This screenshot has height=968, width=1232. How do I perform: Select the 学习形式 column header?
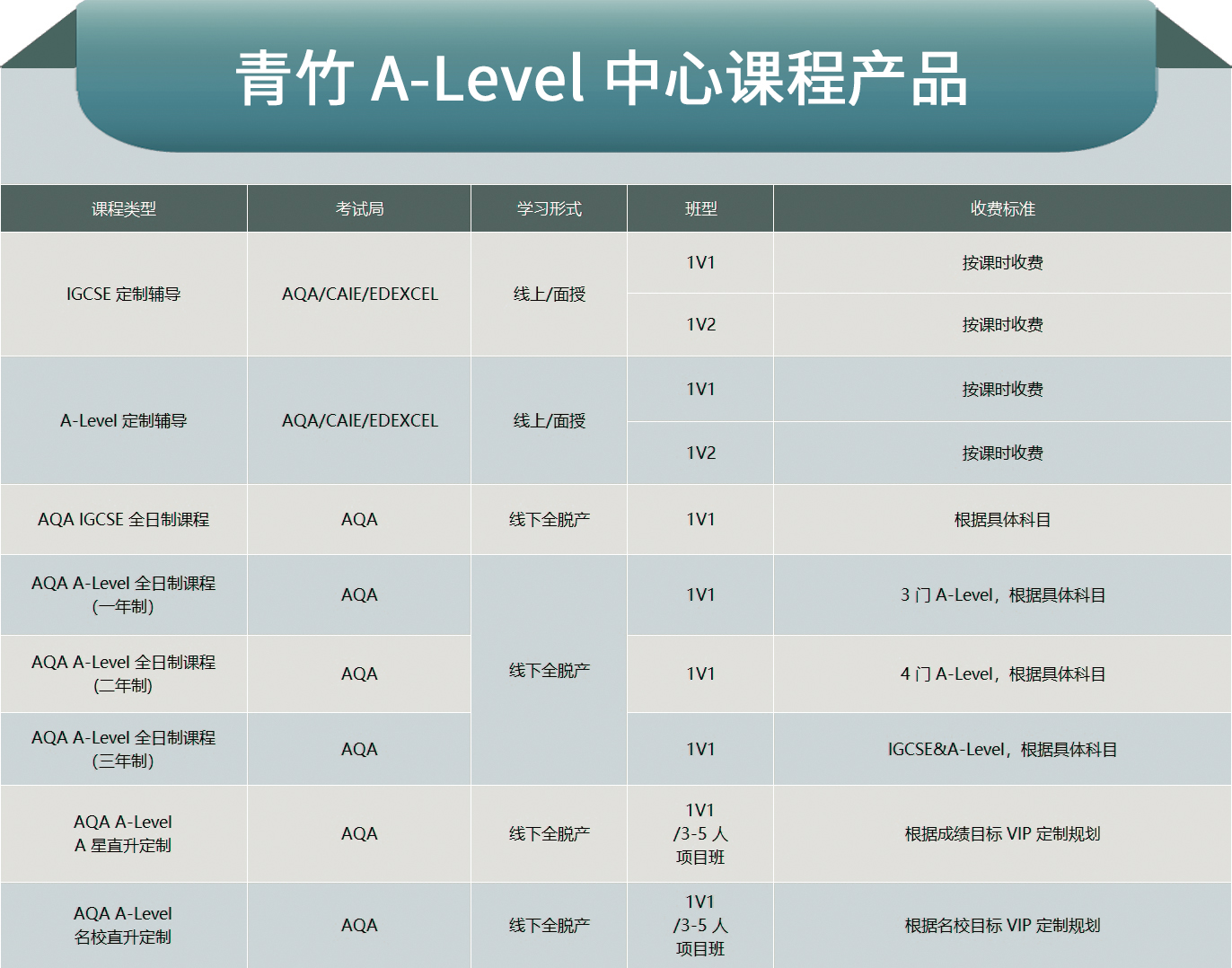click(x=549, y=208)
